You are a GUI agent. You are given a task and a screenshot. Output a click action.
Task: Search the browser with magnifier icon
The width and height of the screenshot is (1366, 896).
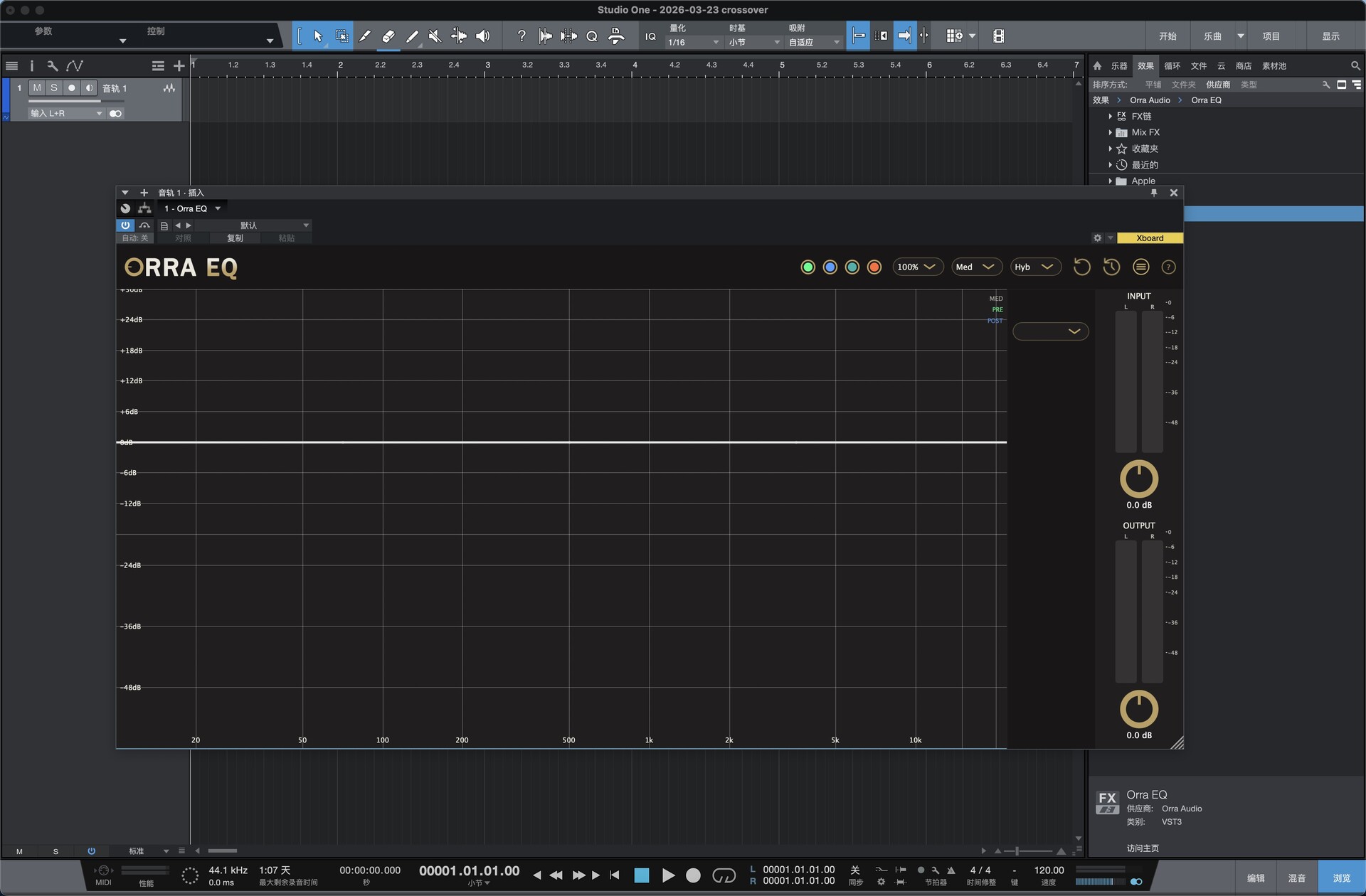click(1355, 66)
